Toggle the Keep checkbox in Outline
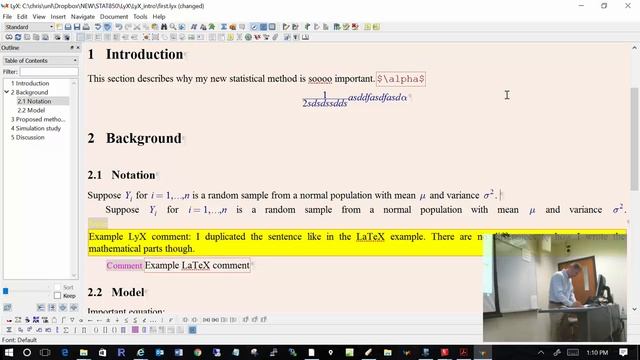This screenshot has height=360, width=640. click(x=57, y=296)
